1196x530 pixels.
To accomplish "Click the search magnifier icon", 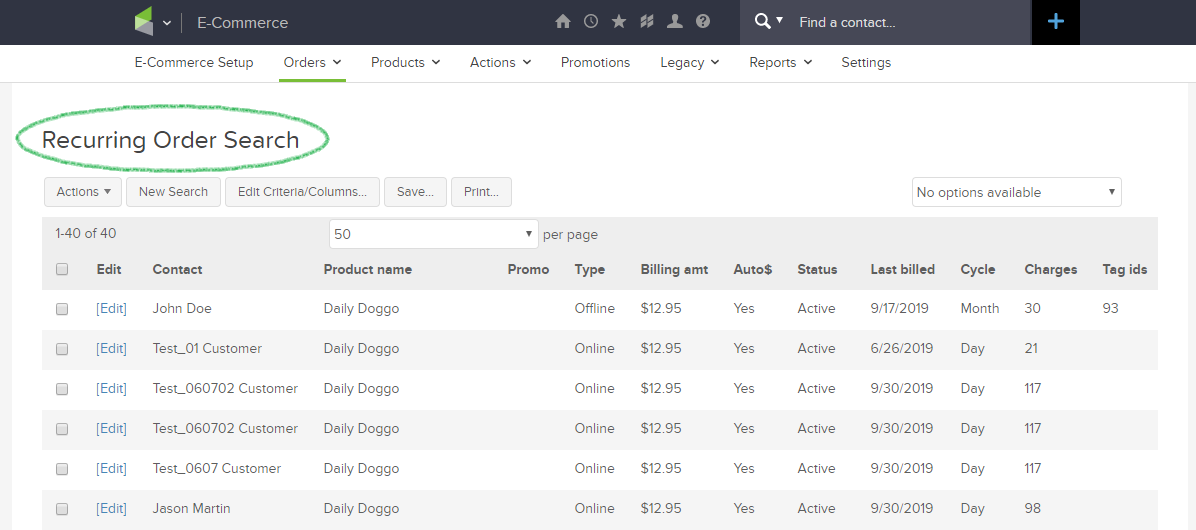I will point(762,21).
